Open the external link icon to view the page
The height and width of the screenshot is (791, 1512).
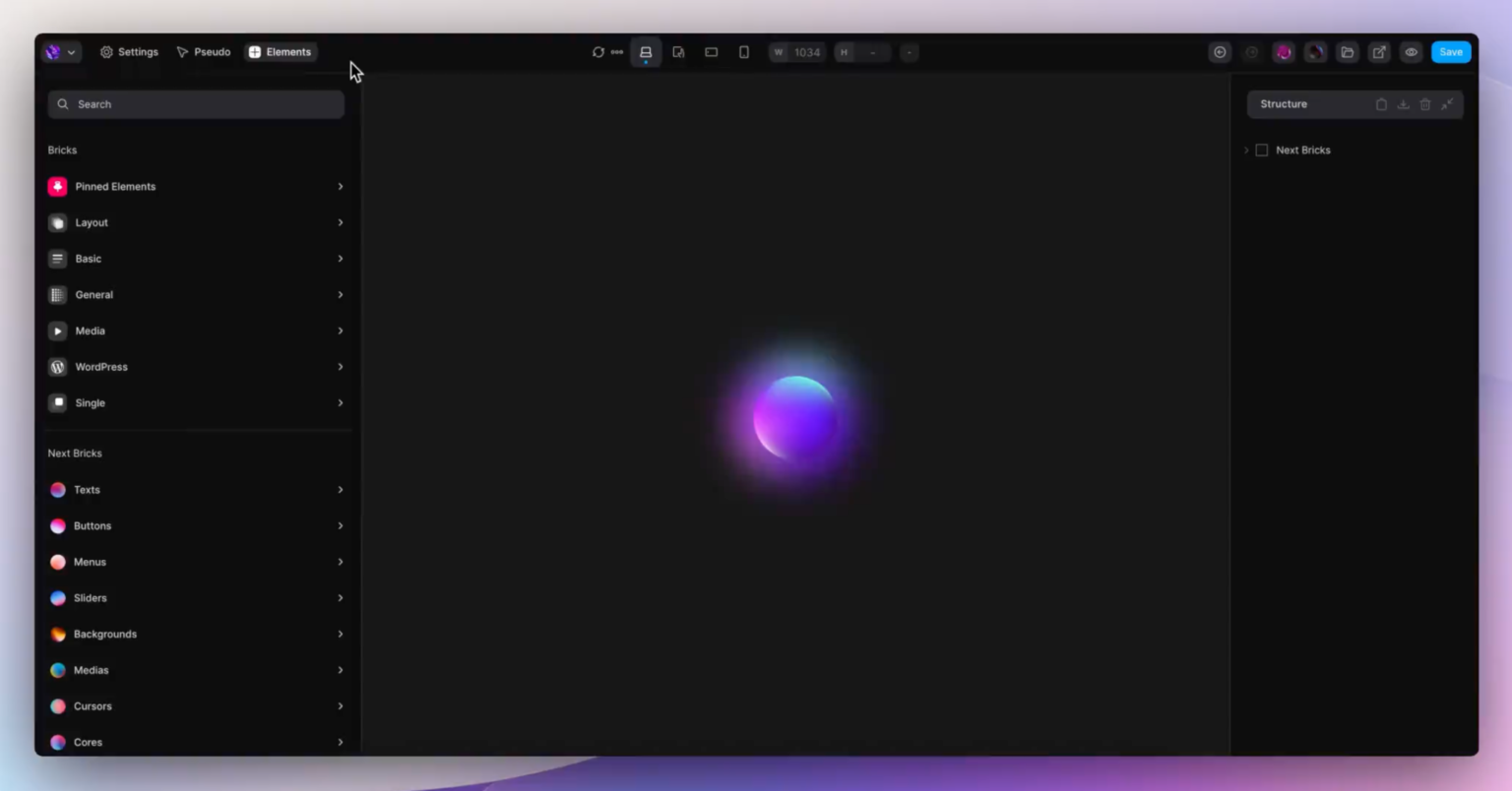(1379, 52)
